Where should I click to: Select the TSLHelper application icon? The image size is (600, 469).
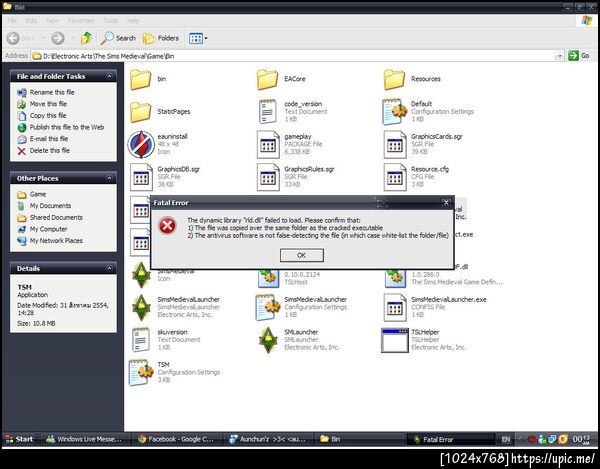click(395, 340)
